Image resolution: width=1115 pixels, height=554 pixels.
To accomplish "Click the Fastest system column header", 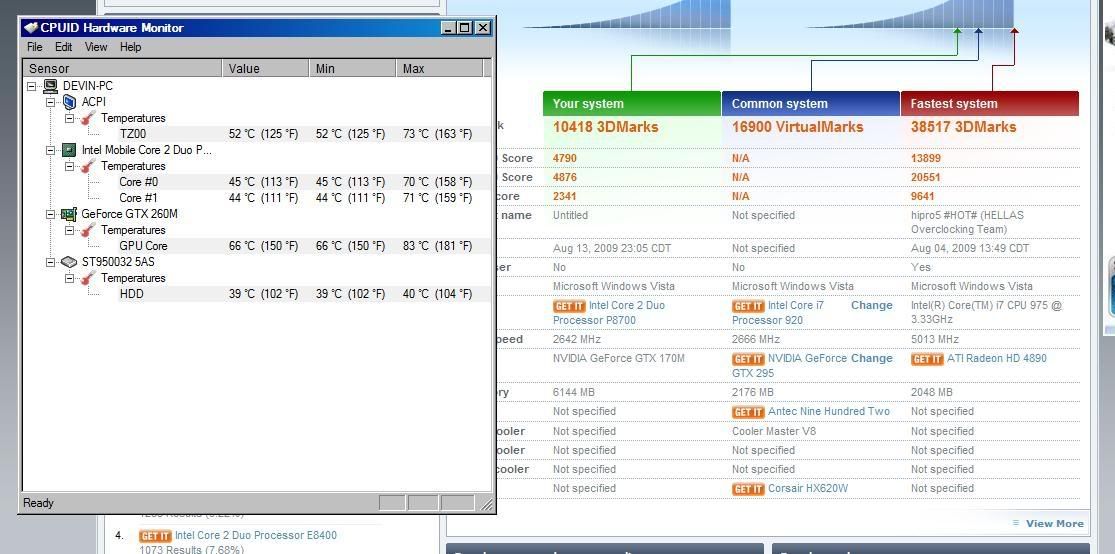I will point(990,103).
